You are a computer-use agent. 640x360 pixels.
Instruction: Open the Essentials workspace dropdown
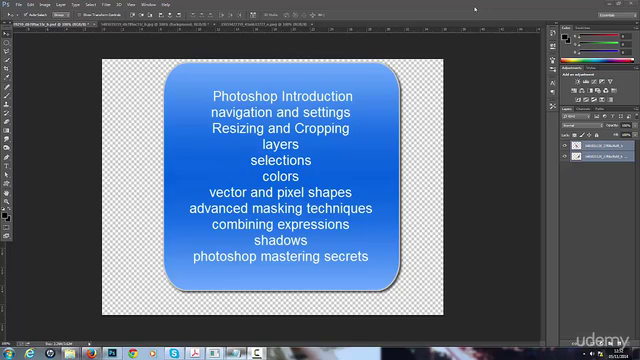[617, 15]
